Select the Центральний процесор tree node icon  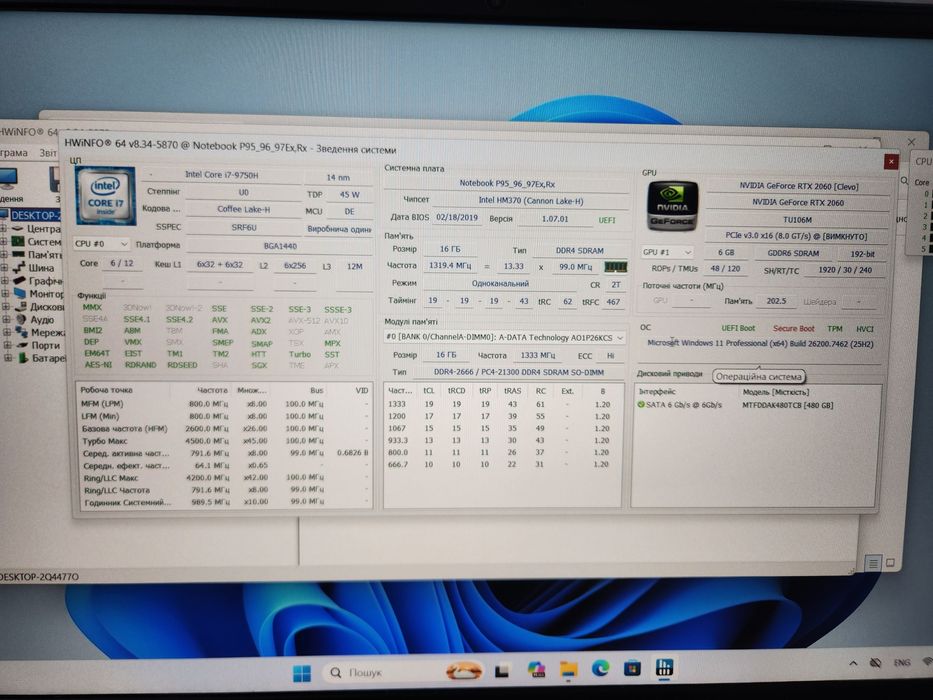tap(18, 229)
